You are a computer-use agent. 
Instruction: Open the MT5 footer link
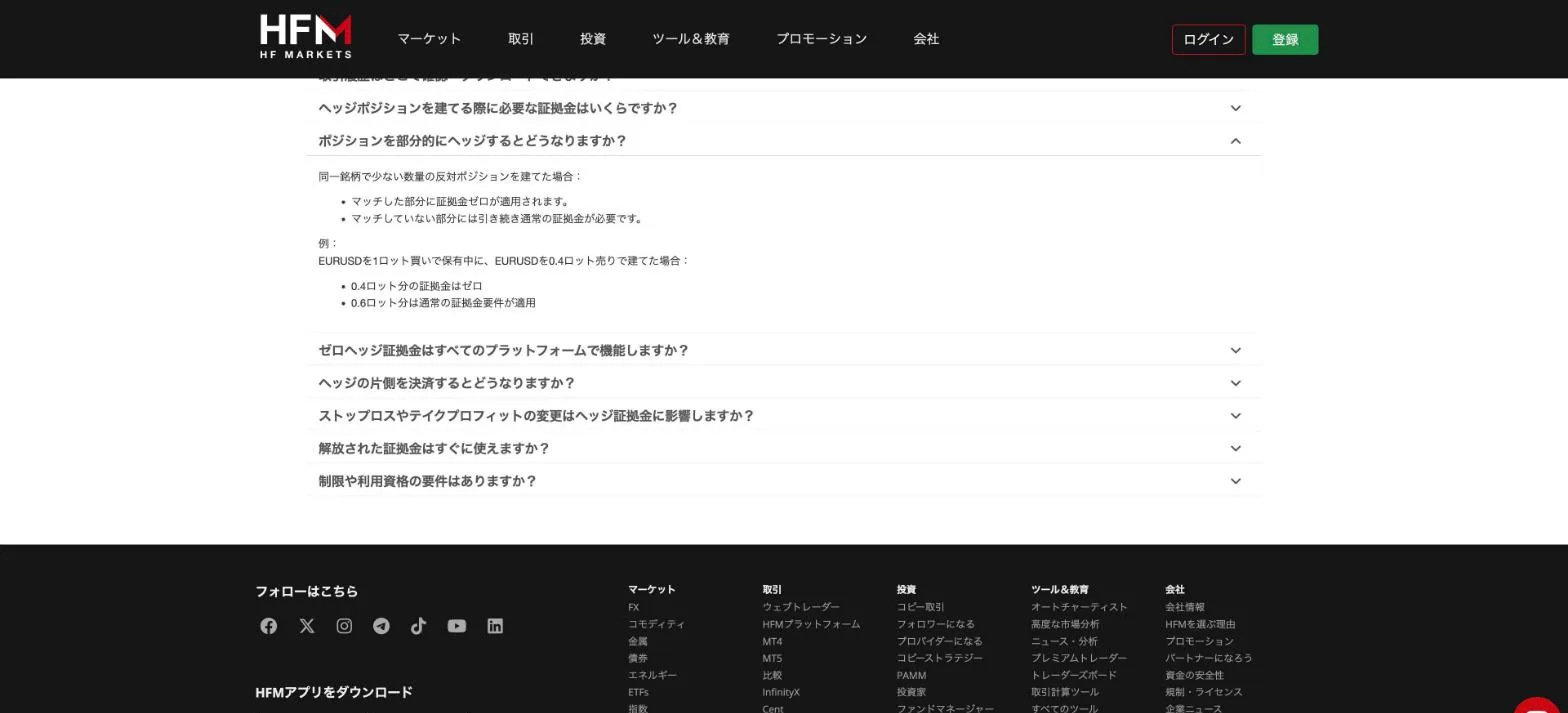772,658
